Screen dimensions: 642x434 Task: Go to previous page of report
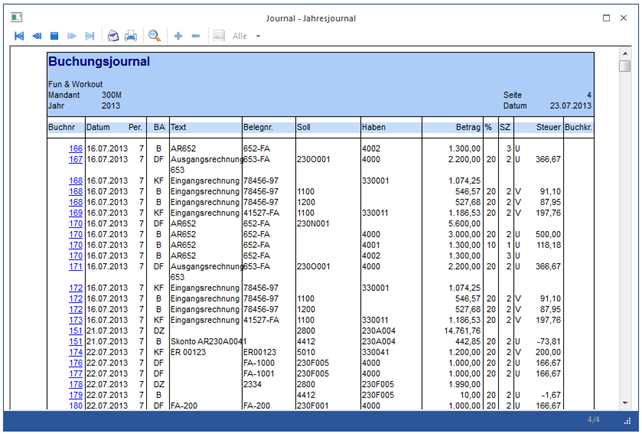click(37, 36)
